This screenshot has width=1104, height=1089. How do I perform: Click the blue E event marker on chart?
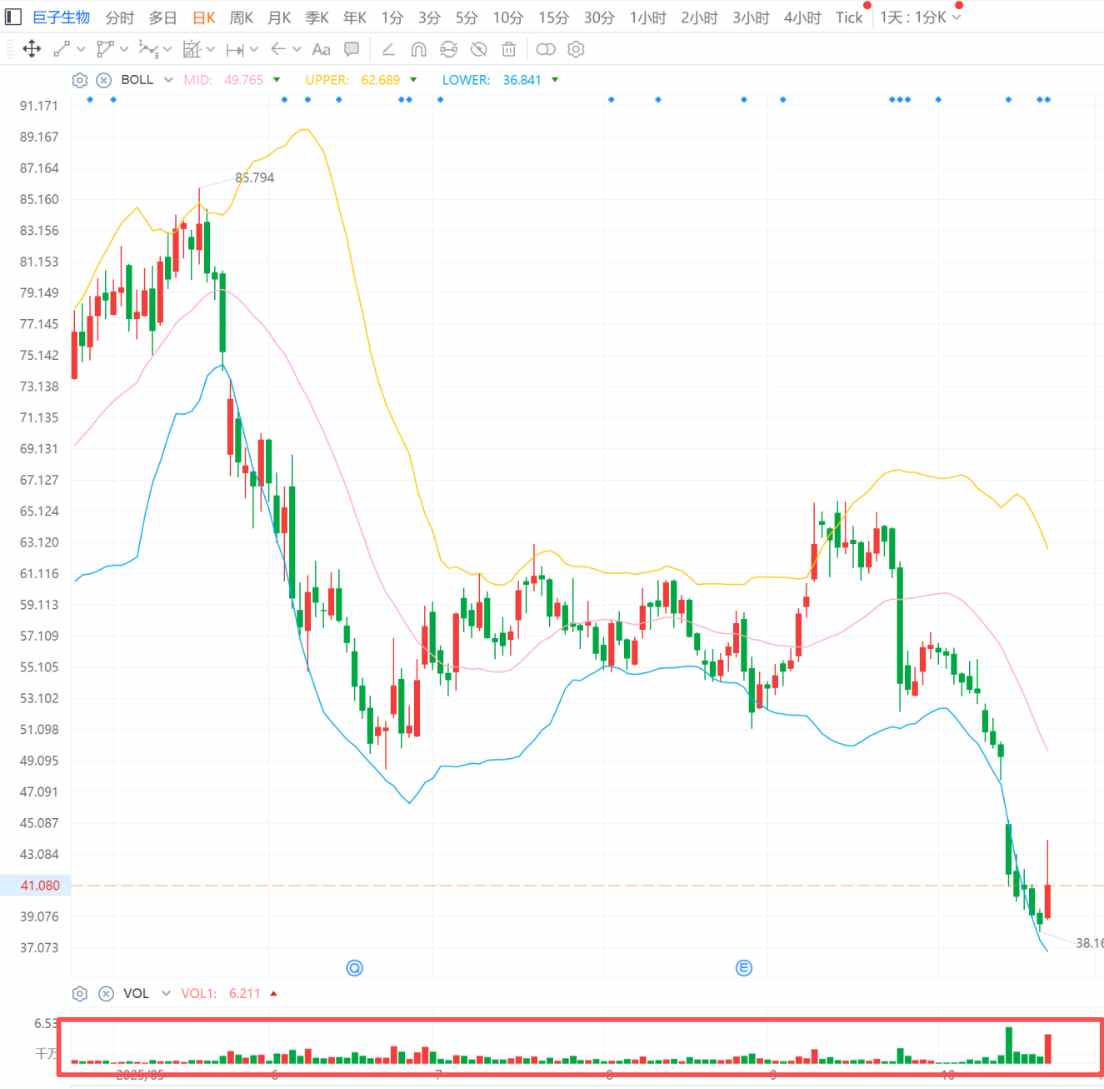point(744,967)
